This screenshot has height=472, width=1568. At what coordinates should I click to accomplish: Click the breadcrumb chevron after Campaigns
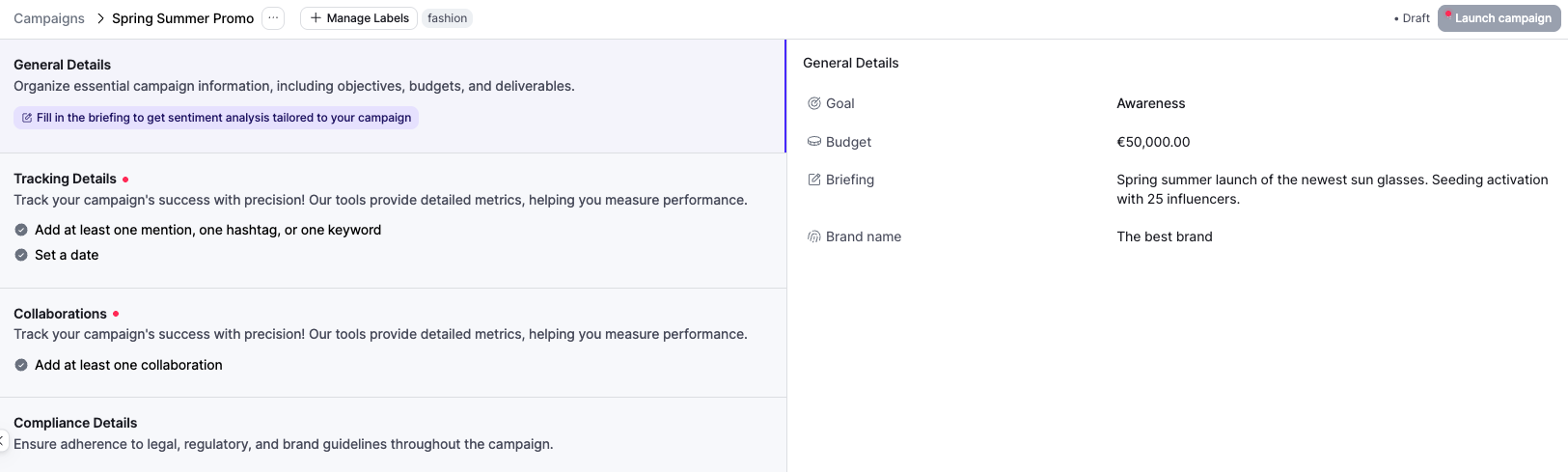pos(99,18)
